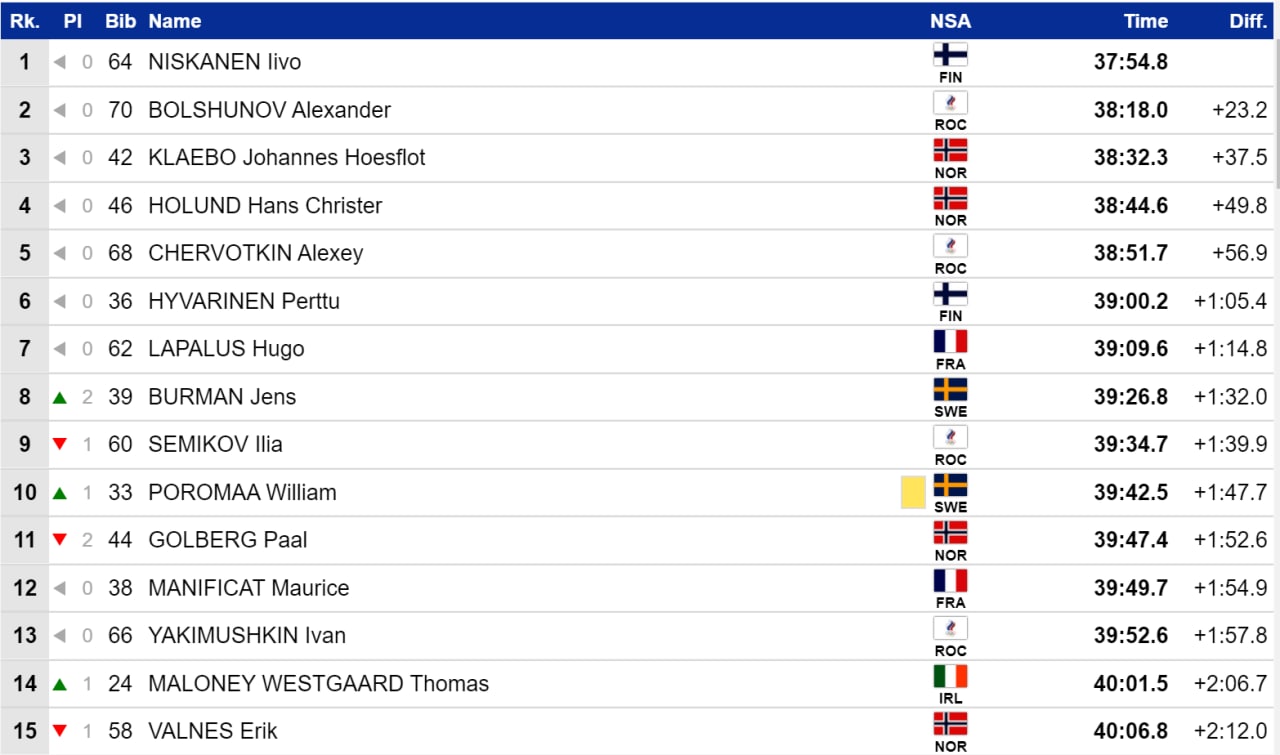Sort by the Rk. column header
The height and width of the screenshot is (755, 1280).
pyautogui.click(x=25, y=21)
